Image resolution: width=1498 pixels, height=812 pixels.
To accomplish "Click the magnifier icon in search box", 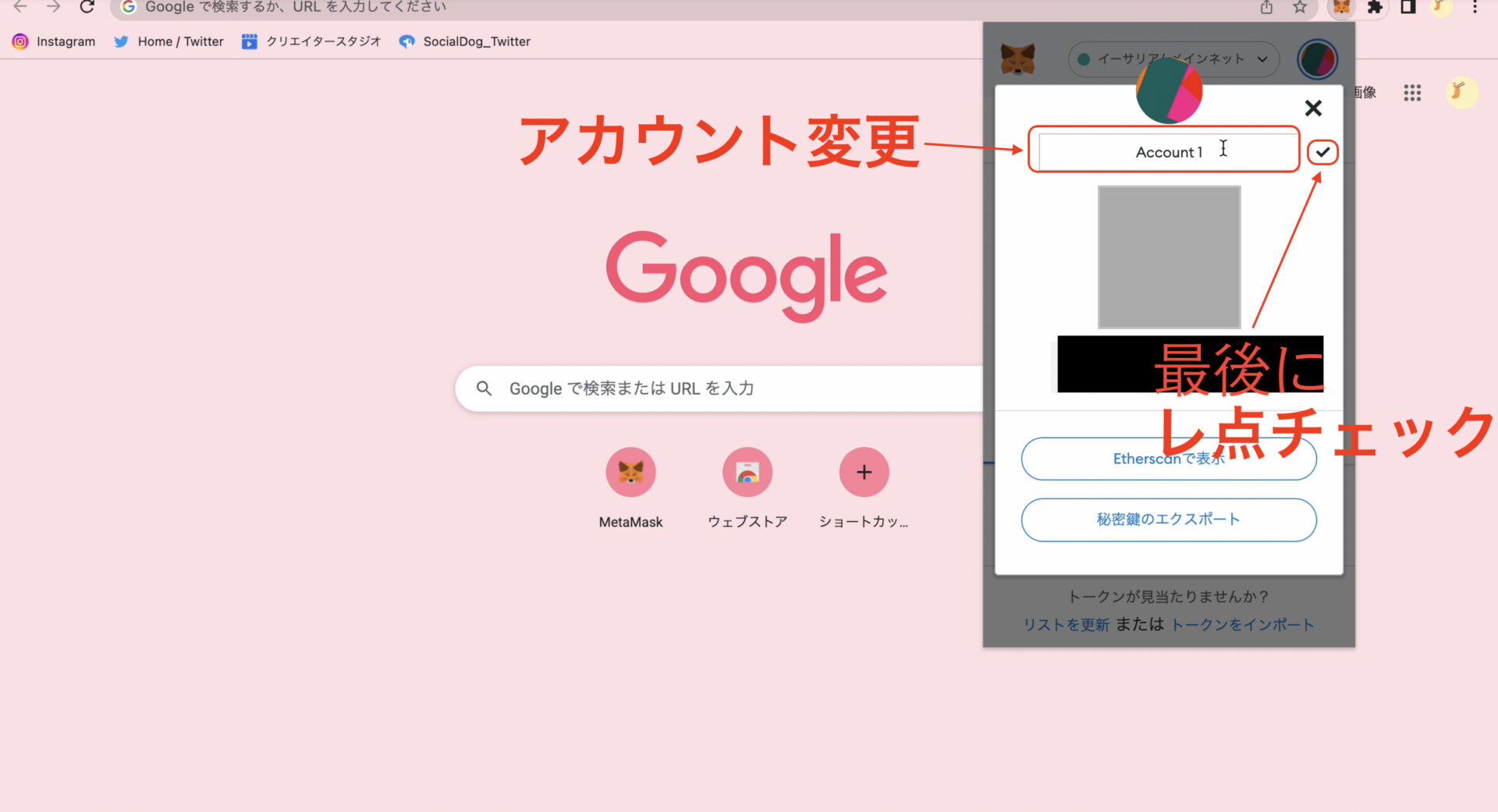I will (484, 388).
